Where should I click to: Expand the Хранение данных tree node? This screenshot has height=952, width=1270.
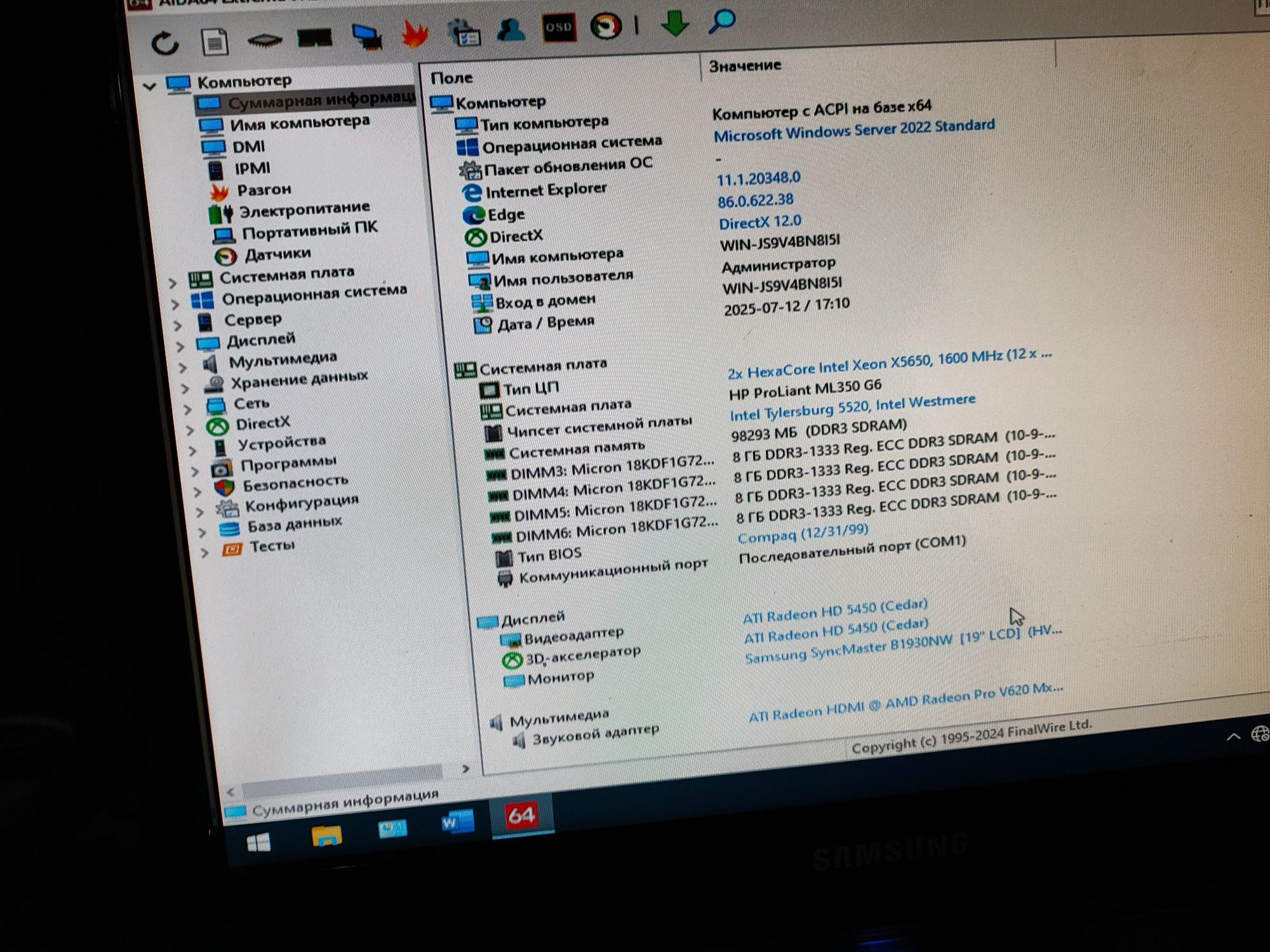185,388
